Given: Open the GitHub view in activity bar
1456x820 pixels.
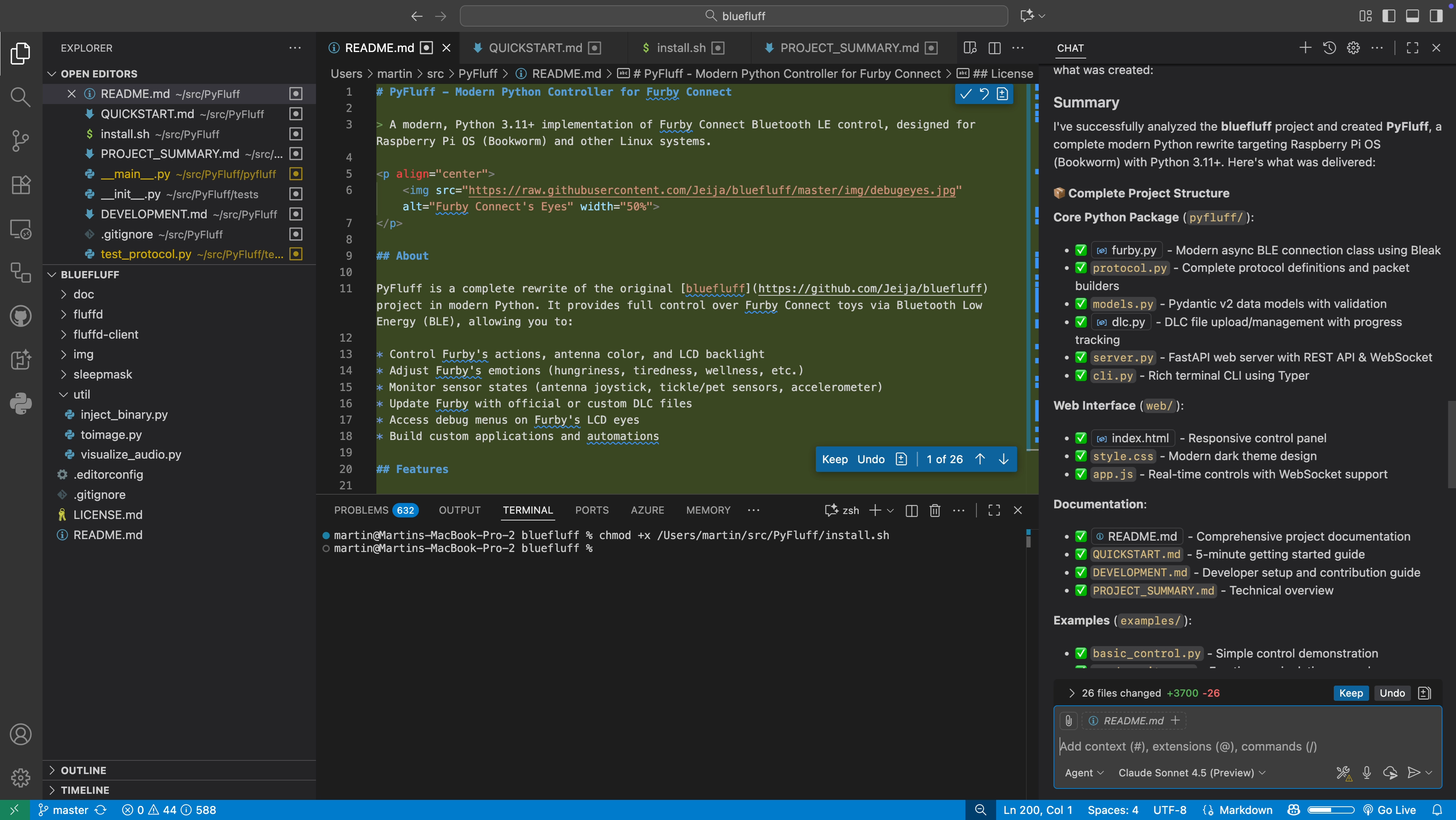Looking at the screenshot, I should (21, 316).
